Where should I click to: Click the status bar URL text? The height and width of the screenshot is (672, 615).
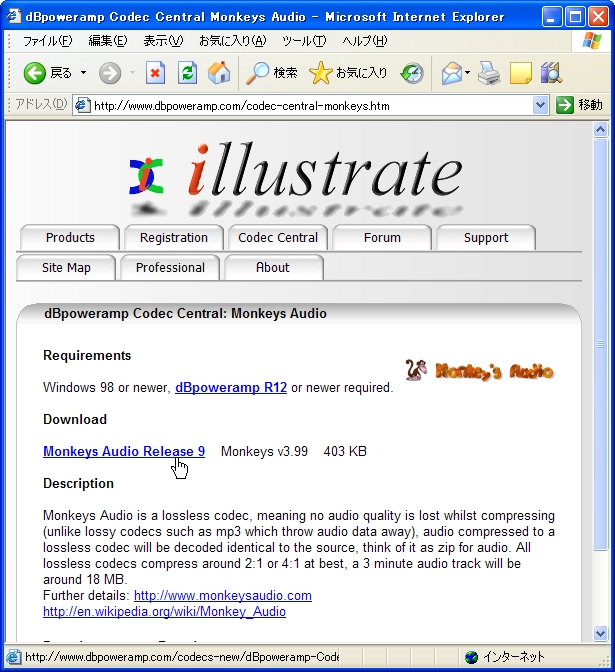182,657
